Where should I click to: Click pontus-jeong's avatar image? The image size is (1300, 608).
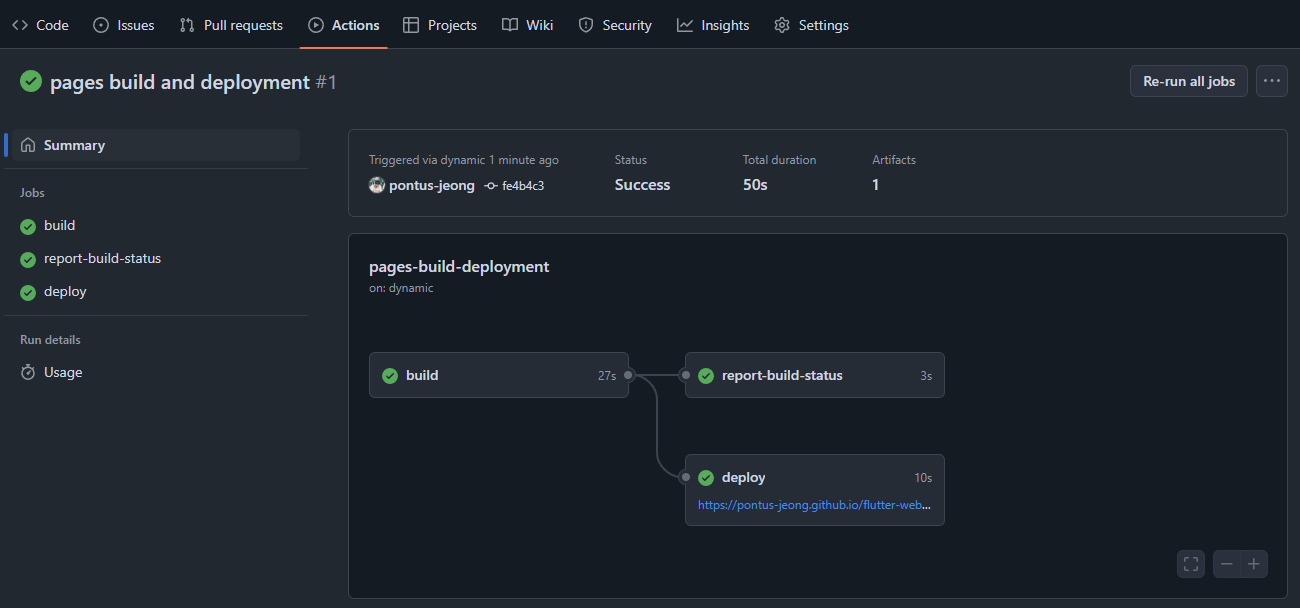pyautogui.click(x=377, y=185)
